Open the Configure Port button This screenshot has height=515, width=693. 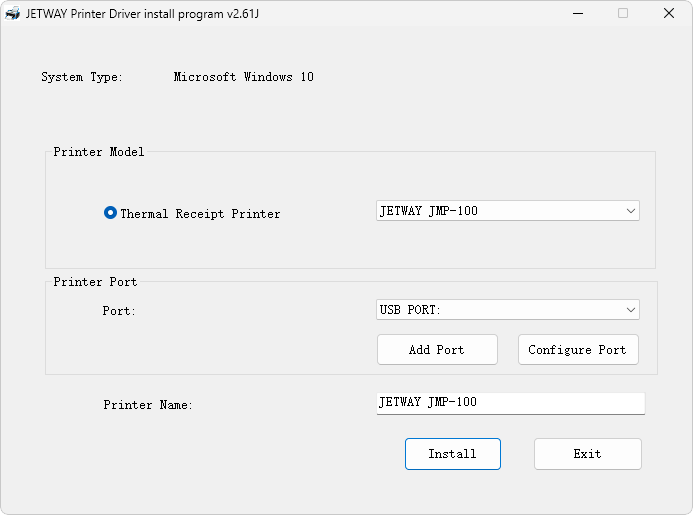tap(578, 350)
